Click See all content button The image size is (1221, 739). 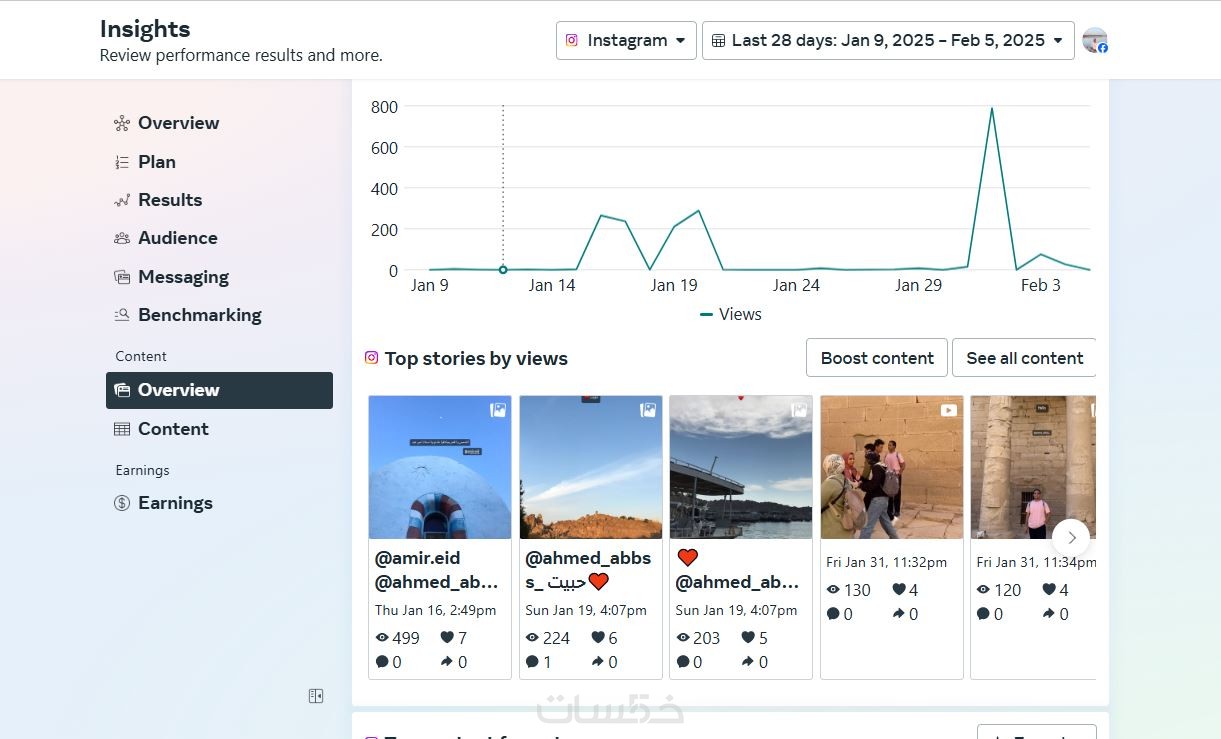[1024, 358]
